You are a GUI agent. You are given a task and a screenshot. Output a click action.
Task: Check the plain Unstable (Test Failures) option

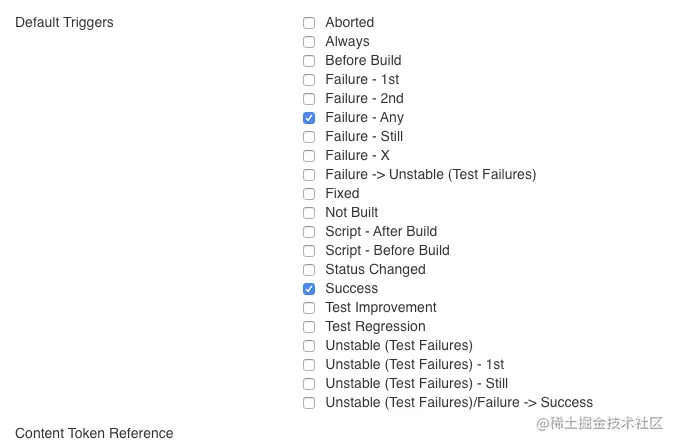click(309, 346)
